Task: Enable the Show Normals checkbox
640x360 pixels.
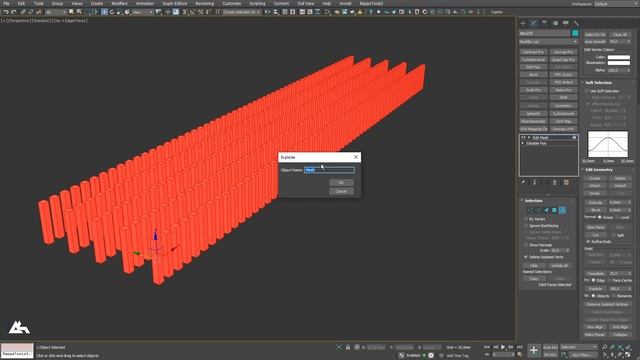Action: (526, 245)
